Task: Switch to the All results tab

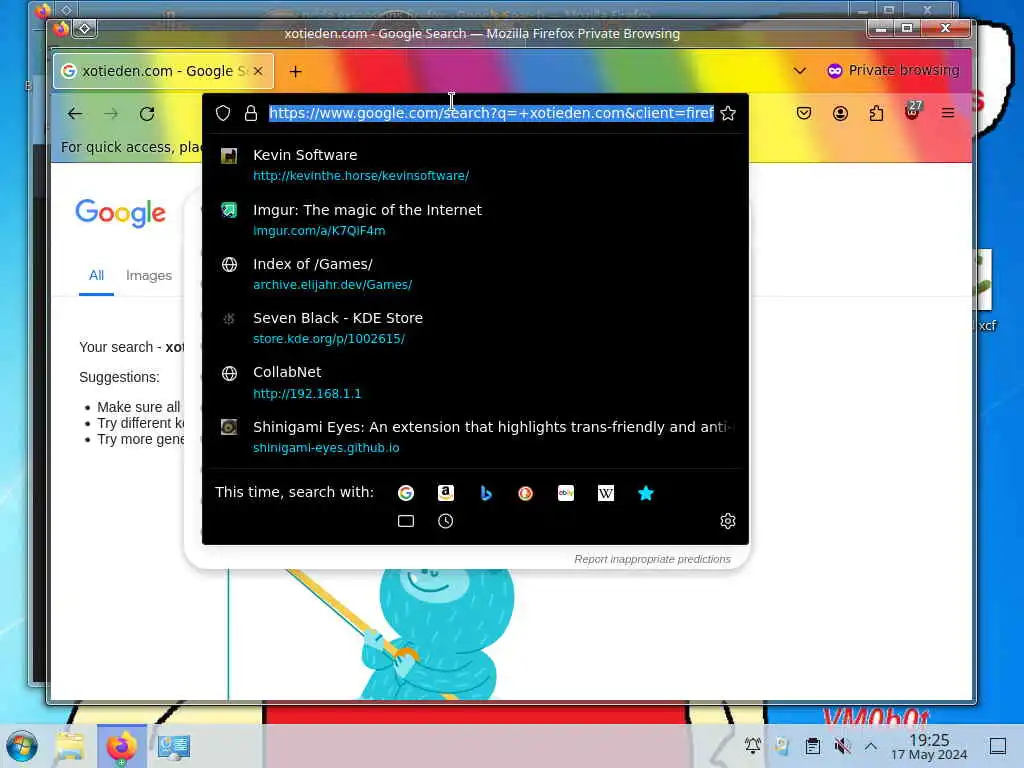Action: coord(96,276)
